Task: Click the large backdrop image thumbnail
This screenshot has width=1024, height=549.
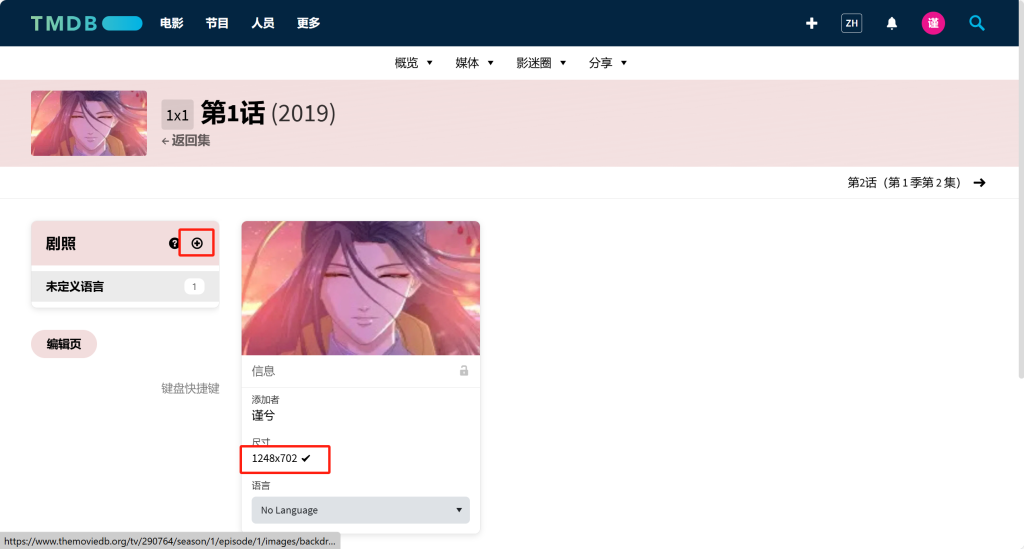Action: (x=360, y=288)
